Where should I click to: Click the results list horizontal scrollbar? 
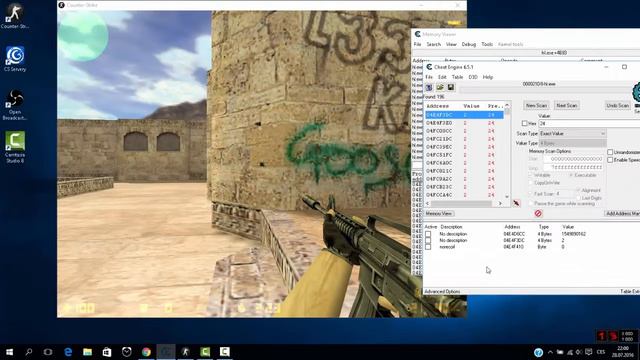464,203
